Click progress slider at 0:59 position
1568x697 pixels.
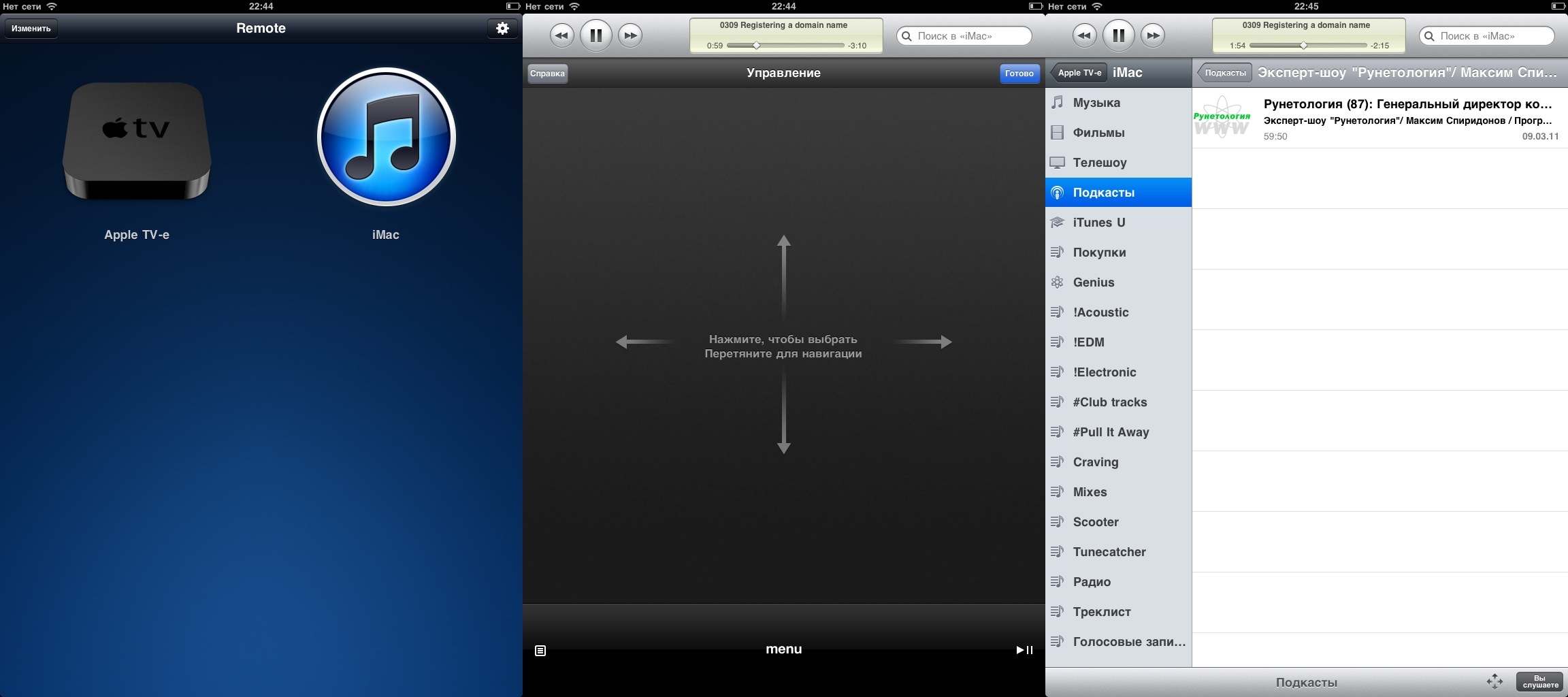tap(756, 46)
